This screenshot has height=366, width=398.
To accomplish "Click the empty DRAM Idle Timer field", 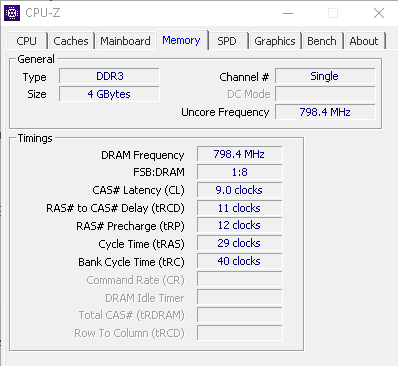I will [239, 297].
